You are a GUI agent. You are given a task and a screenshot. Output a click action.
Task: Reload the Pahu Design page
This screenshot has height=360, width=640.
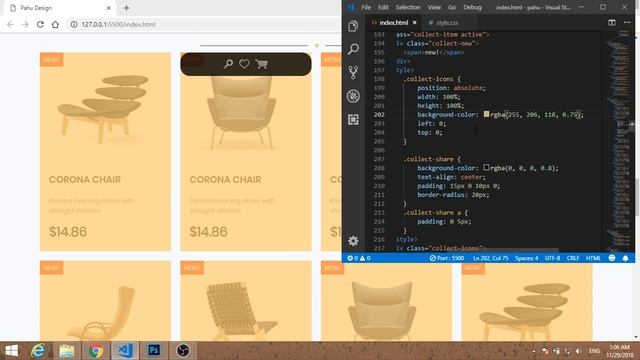40,24
